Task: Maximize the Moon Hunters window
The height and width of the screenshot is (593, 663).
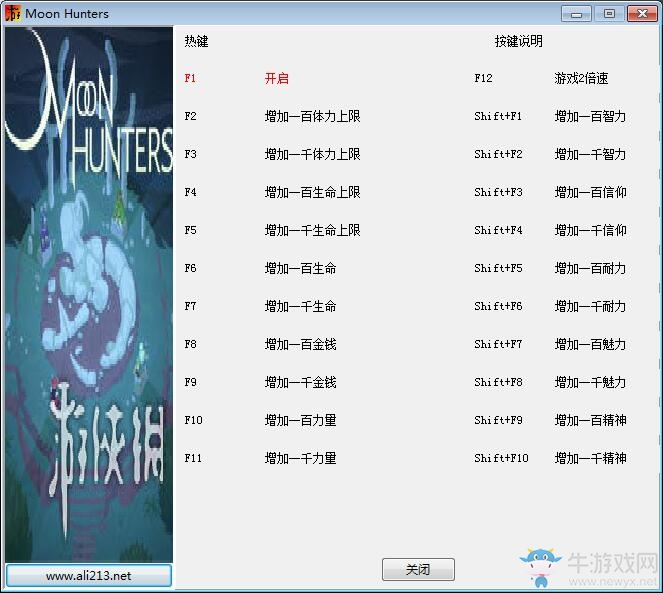Action: tap(609, 14)
